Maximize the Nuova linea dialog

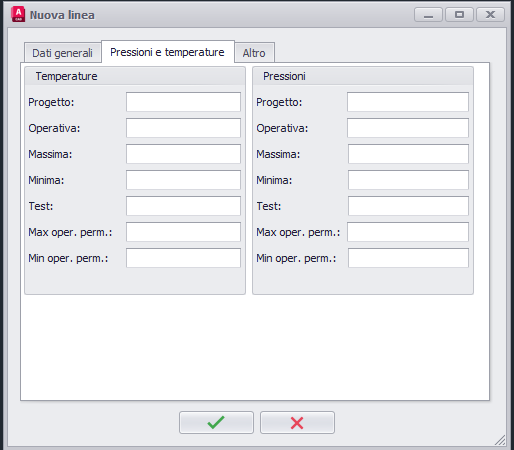459,15
